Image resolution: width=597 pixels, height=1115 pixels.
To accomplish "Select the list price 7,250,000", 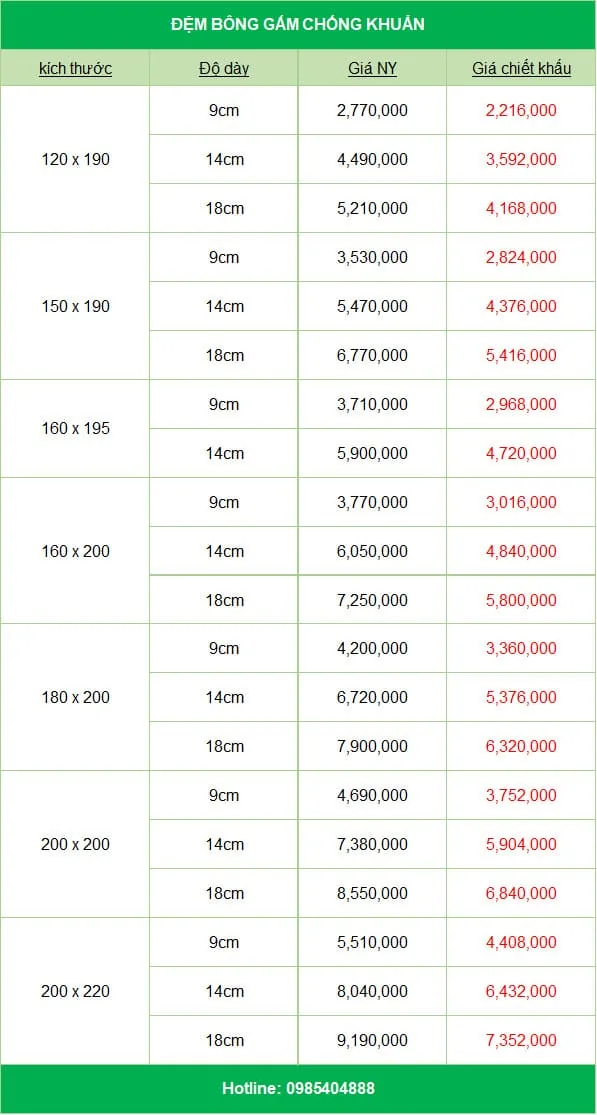I will (372, 600).
